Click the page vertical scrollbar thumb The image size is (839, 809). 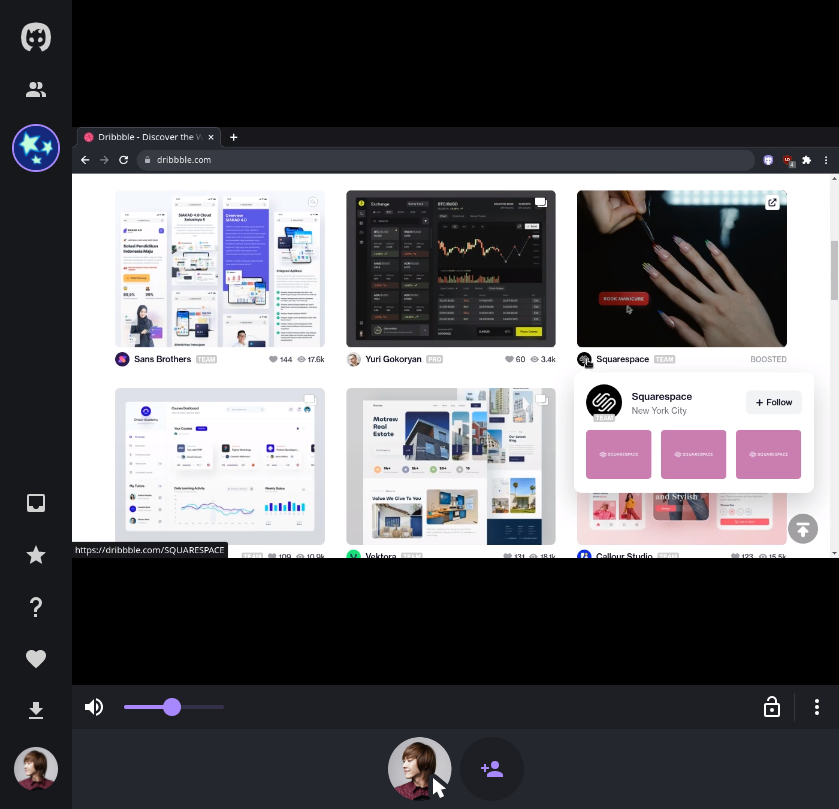tap(834, 270)
